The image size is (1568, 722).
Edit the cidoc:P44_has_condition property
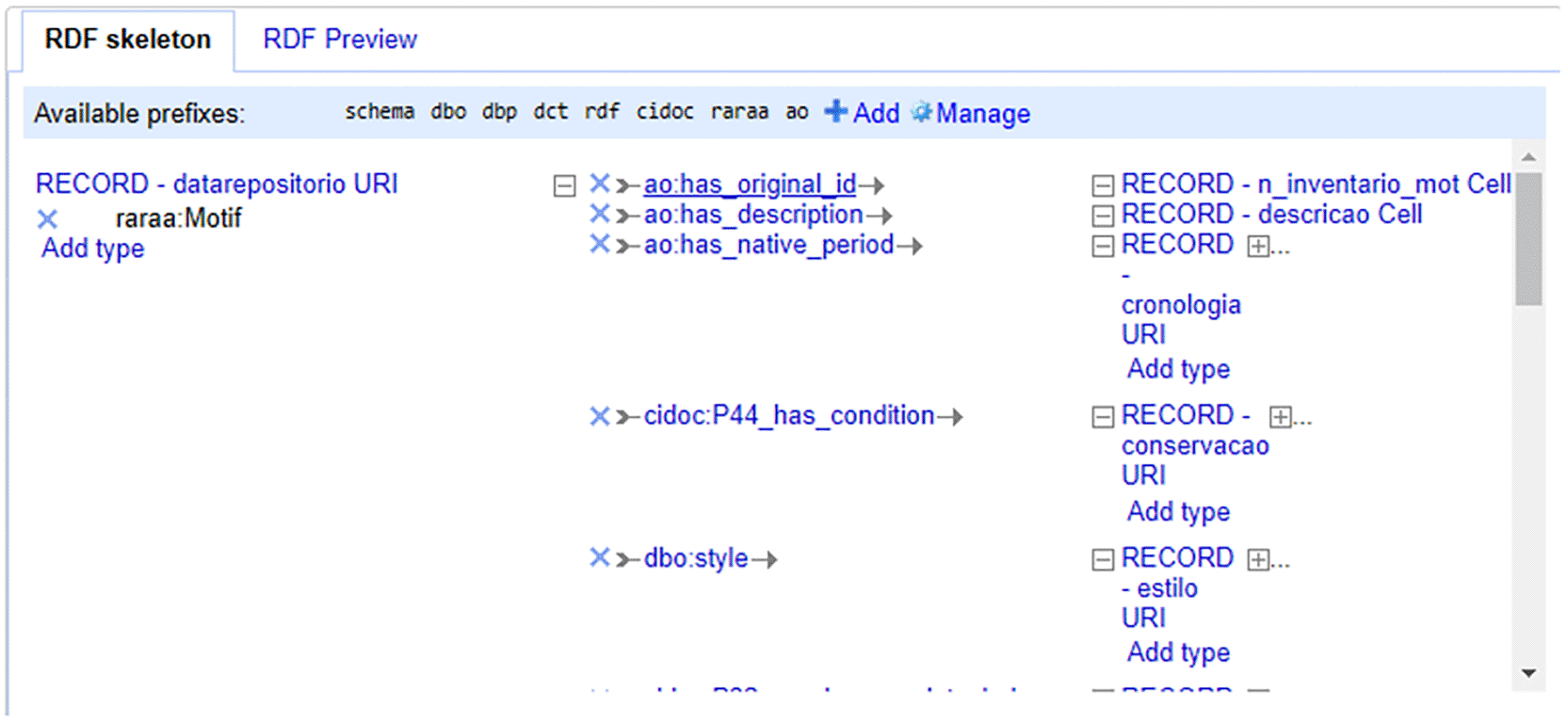(789, 415)
